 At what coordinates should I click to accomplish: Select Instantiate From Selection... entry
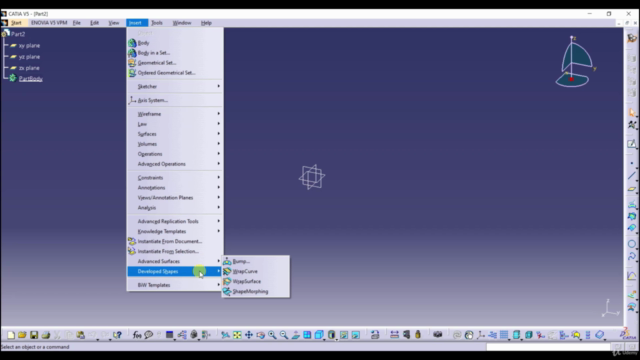click(x=175, y=251)
